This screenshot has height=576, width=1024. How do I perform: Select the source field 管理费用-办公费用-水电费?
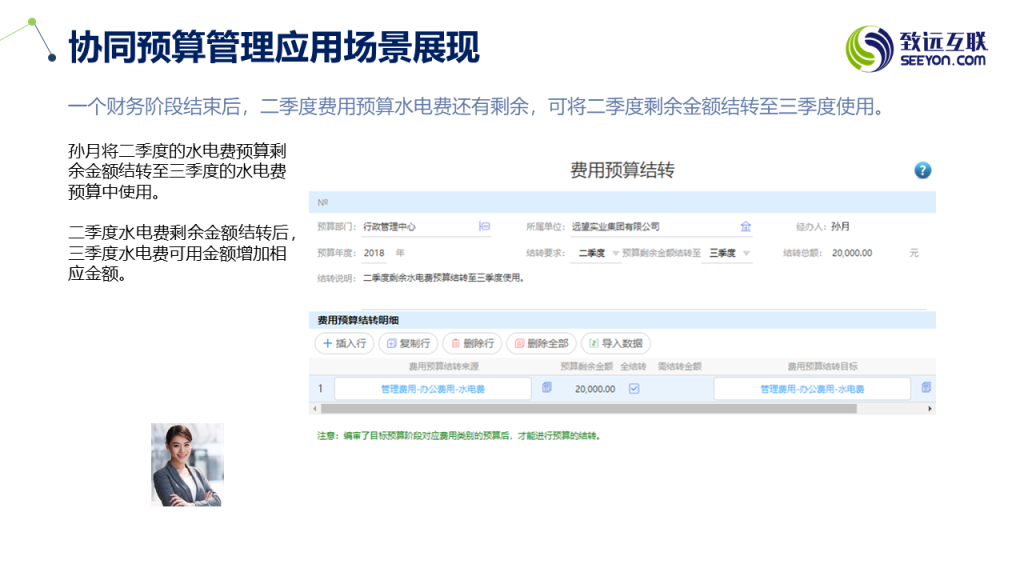click(x=432, y=389)
